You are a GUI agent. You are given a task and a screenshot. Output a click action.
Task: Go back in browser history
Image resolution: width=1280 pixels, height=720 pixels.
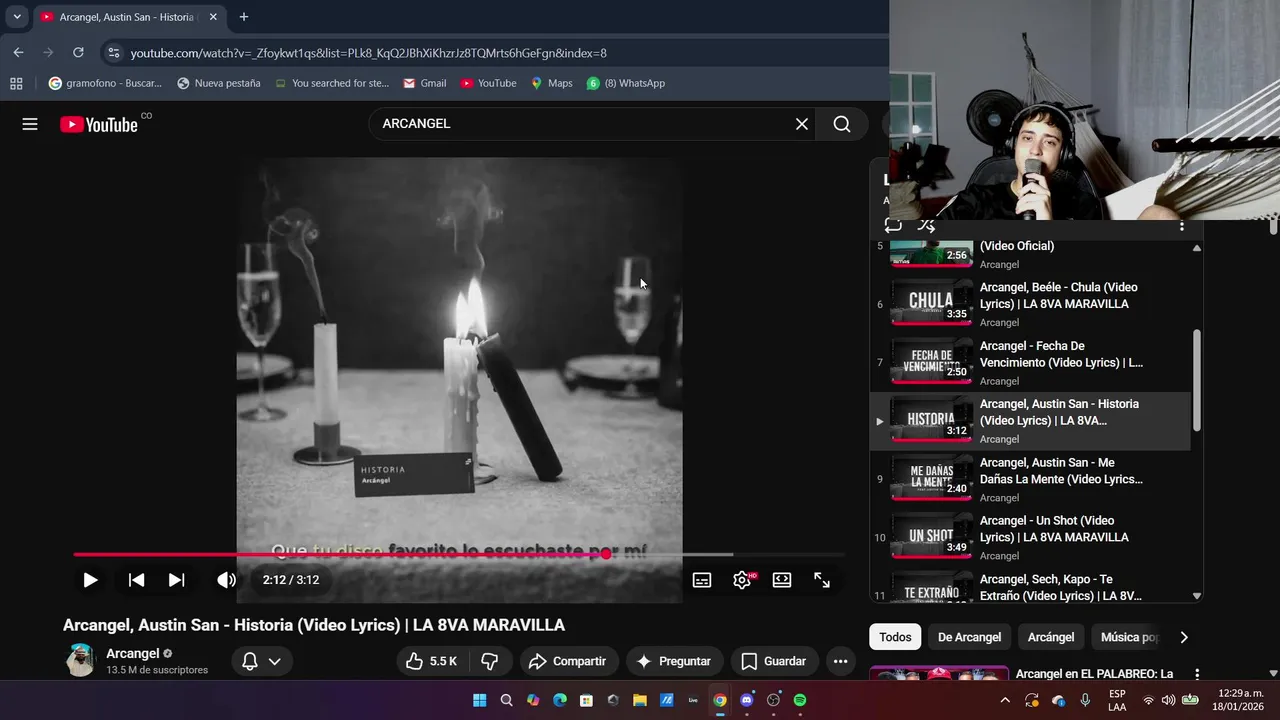pyautogui.click(x=18, y=52)
